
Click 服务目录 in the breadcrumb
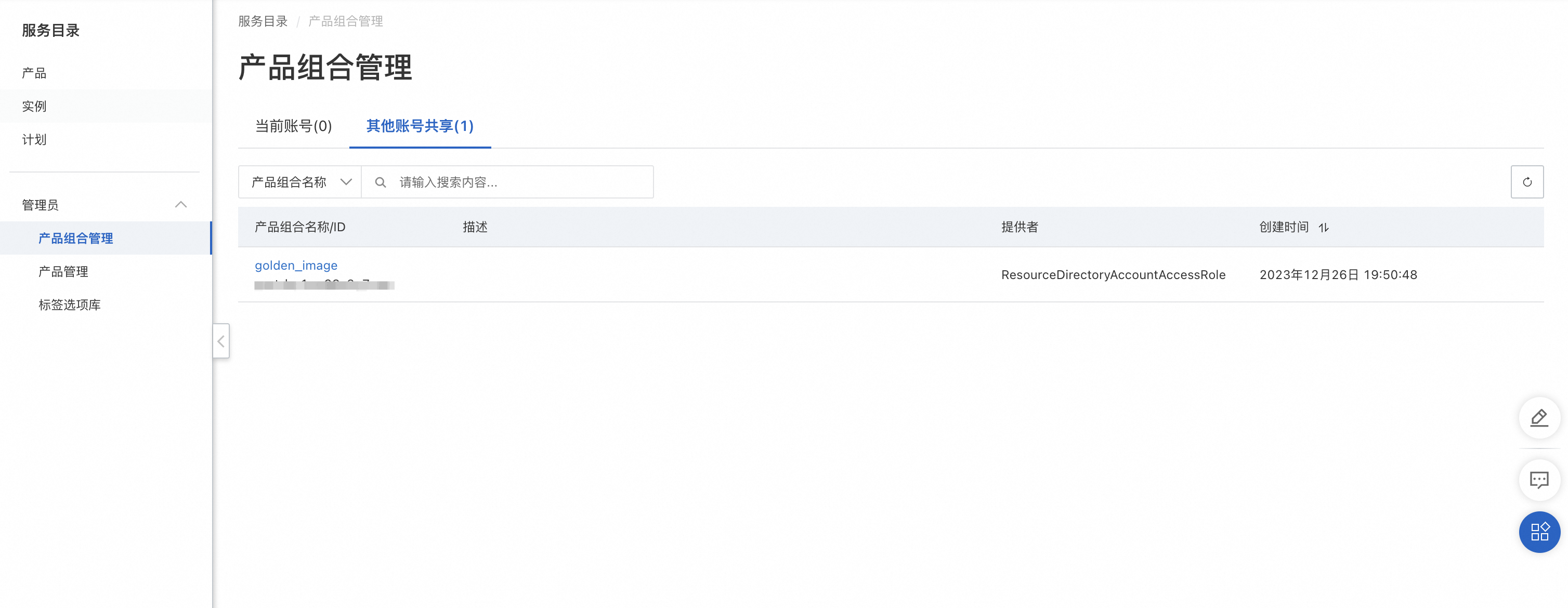[263, 21]
